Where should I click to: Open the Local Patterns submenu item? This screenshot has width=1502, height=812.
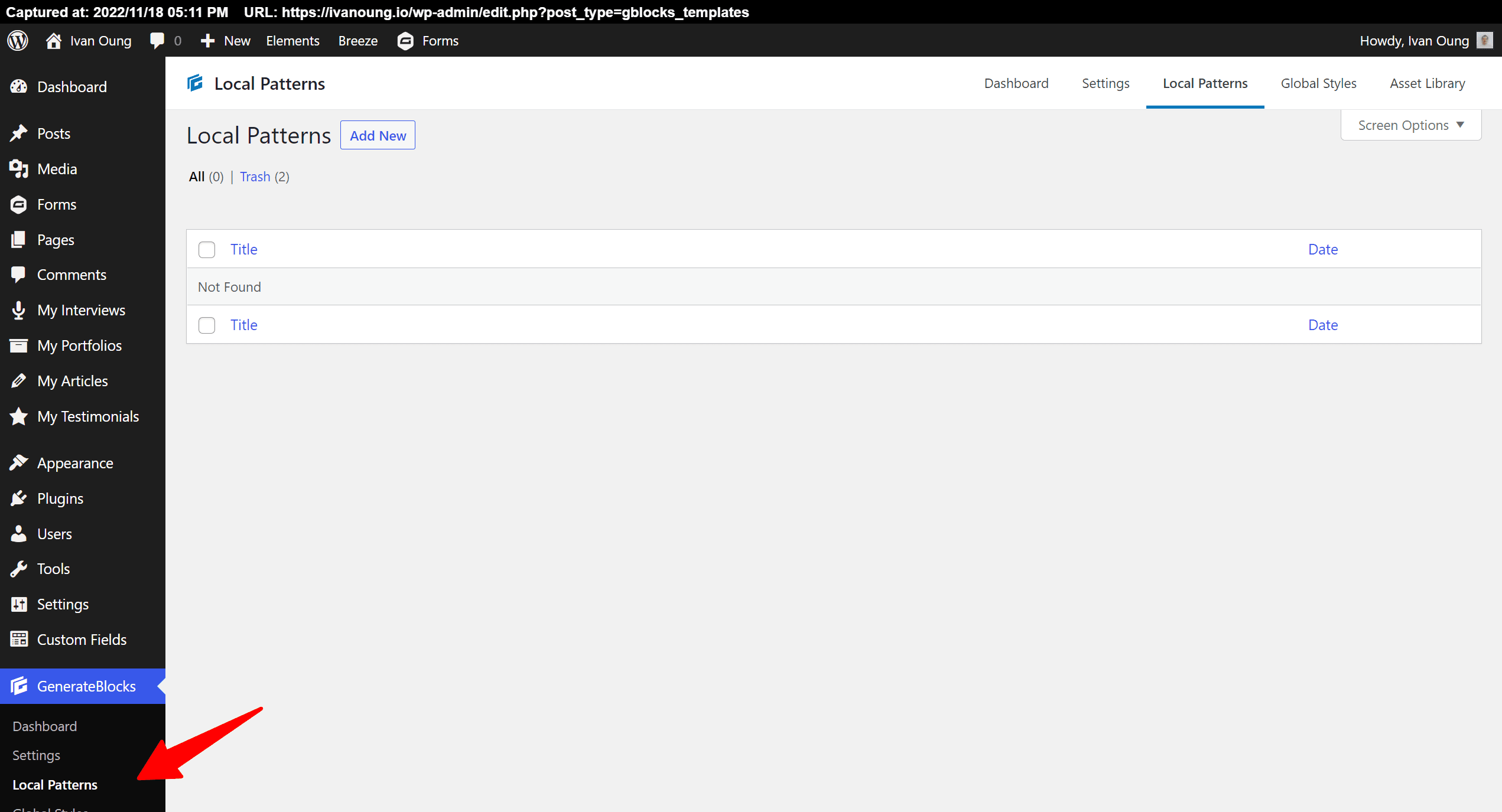click(55, 785)
